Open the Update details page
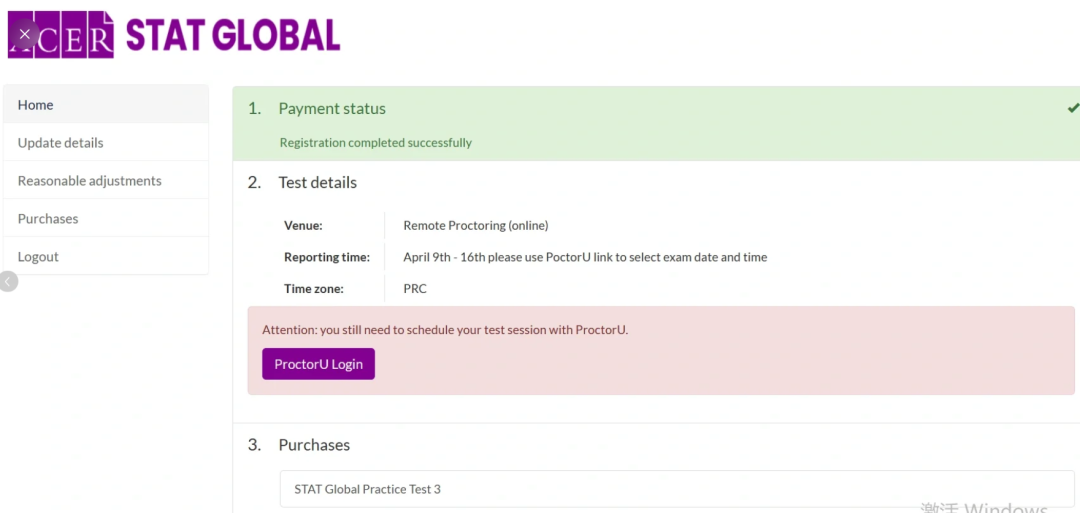1080x513 pixels. [x=106, y=143]
